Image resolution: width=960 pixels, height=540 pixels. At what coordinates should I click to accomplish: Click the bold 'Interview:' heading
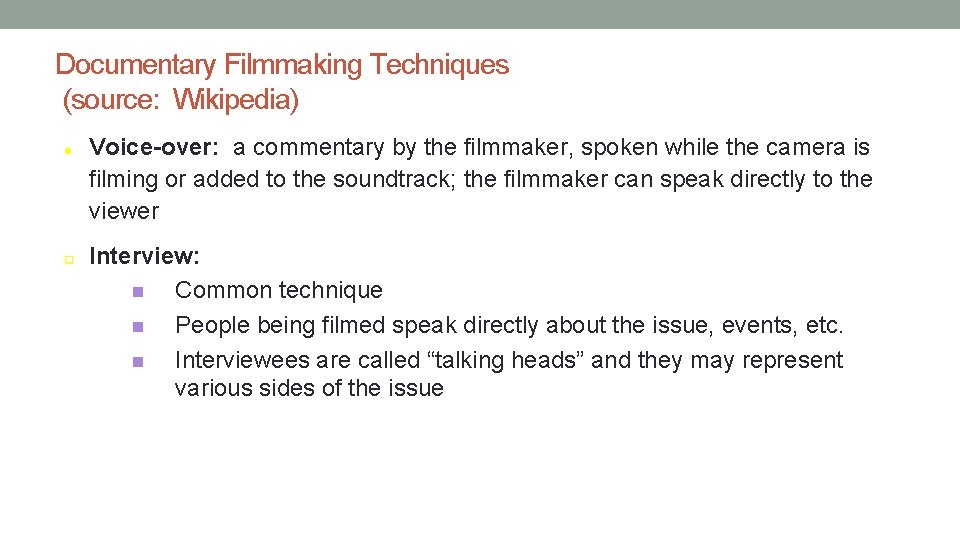144,256
